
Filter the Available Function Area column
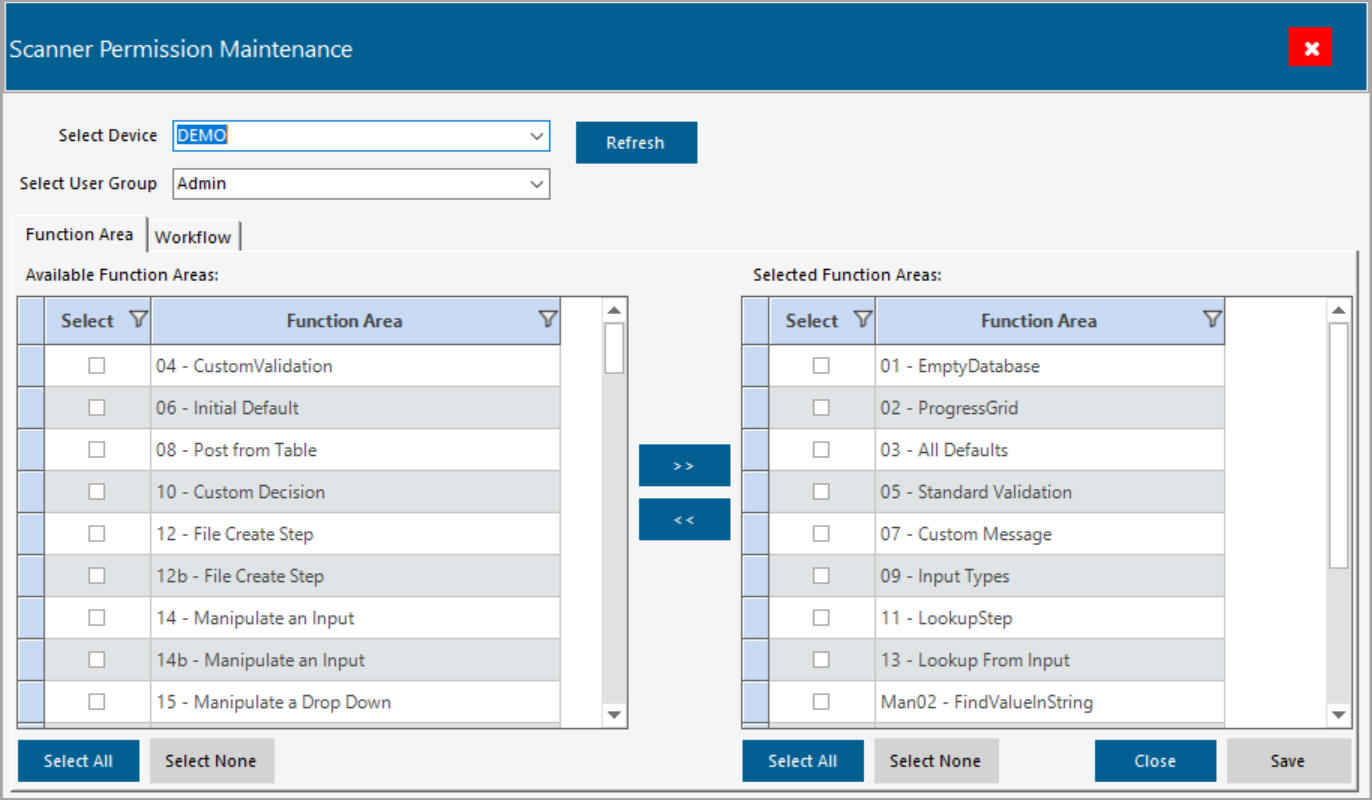point(547,320)
